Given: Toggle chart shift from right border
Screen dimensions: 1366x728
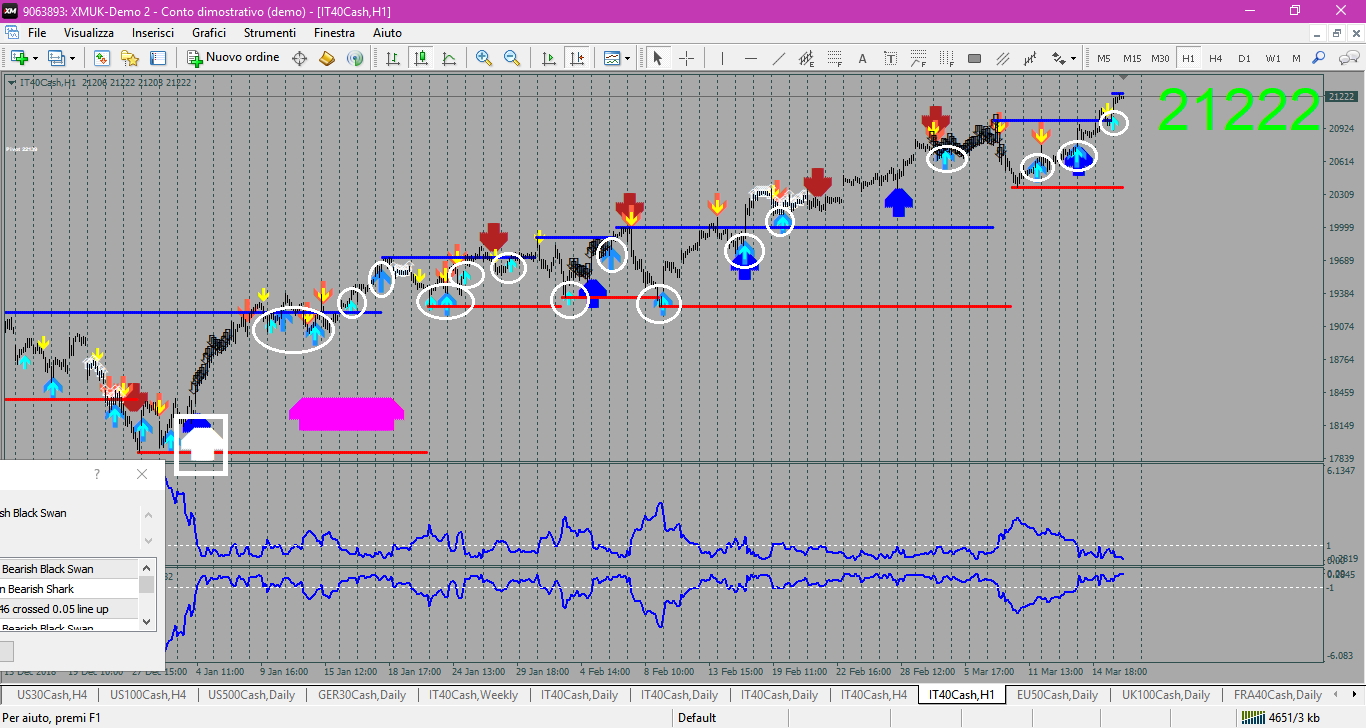Looking at the screenshot, I should 576,58.
